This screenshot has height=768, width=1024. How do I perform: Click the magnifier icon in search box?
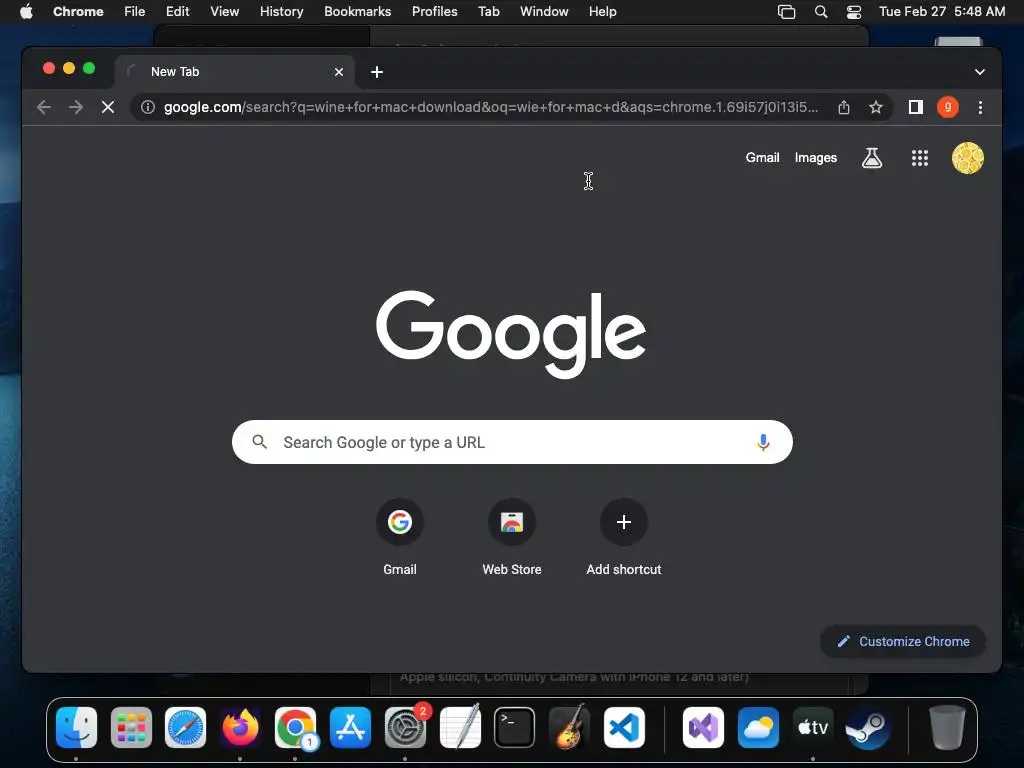(x=259, y=442)
